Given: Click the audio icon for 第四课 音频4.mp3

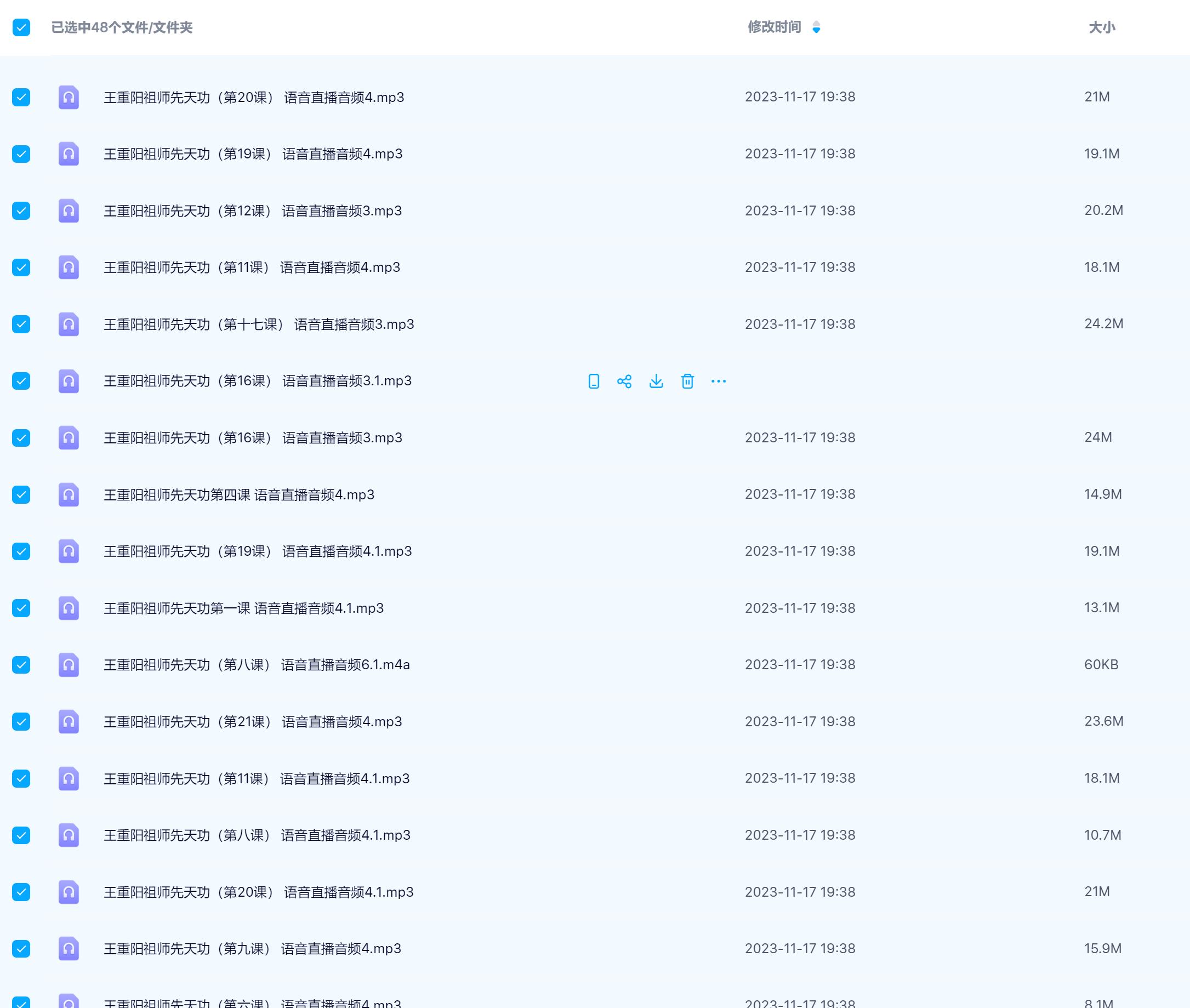Looking at the screenshot, I should pos(69,494).
